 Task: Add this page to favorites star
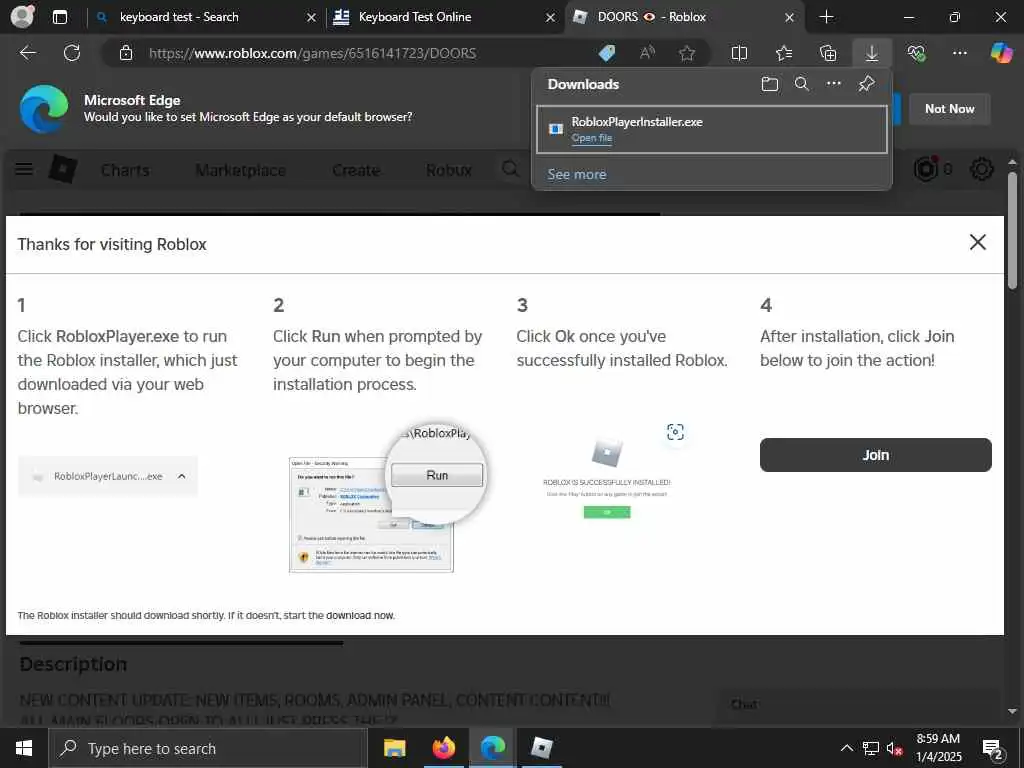[x=686, y=53]
